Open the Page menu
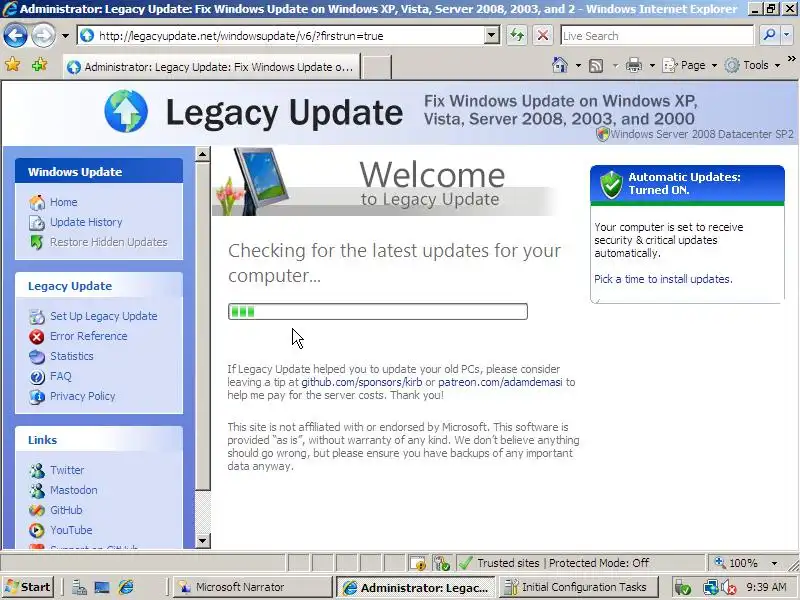The image size is (800, 600). tap(690, 65)
